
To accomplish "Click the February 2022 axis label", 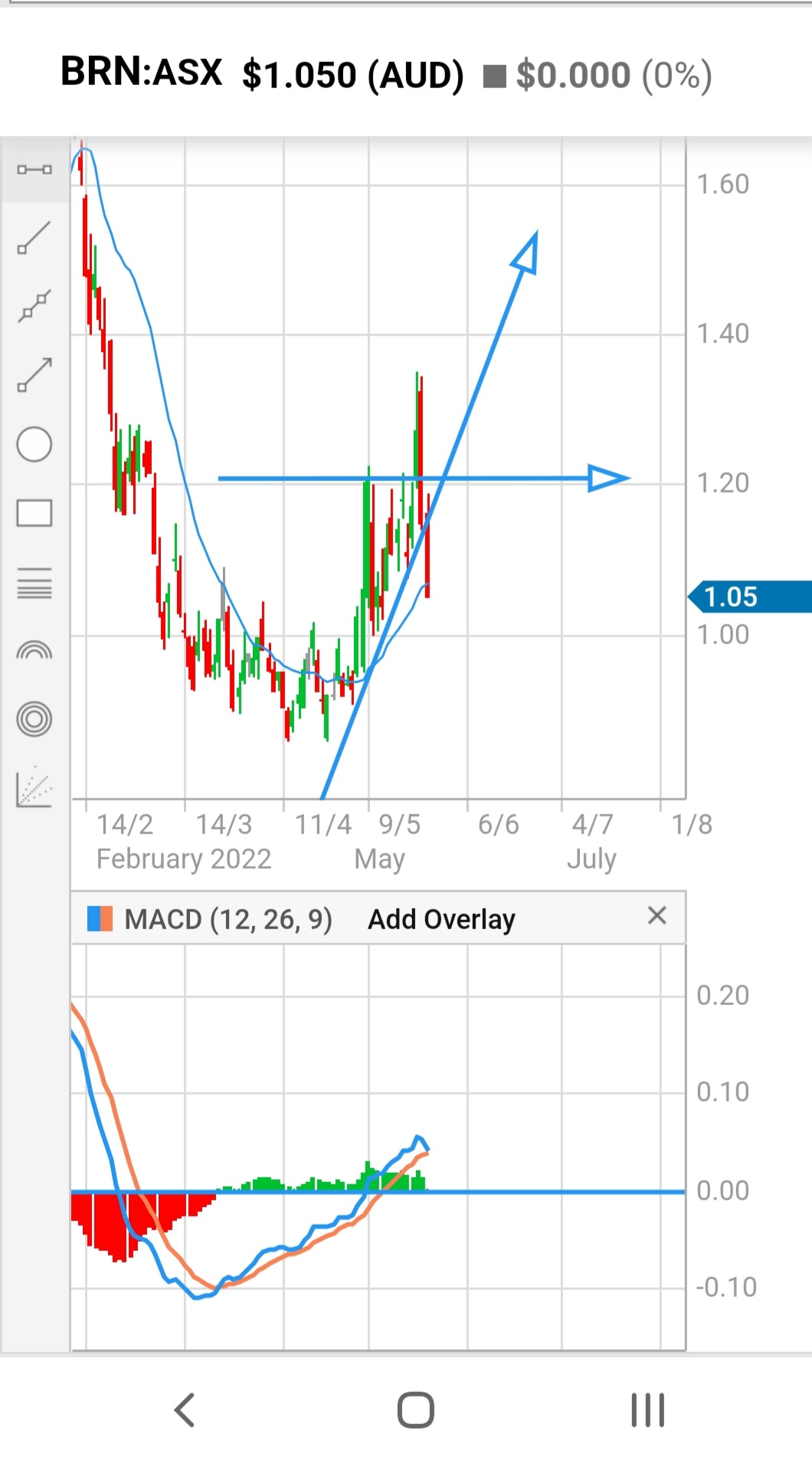I will click(184, 859).
